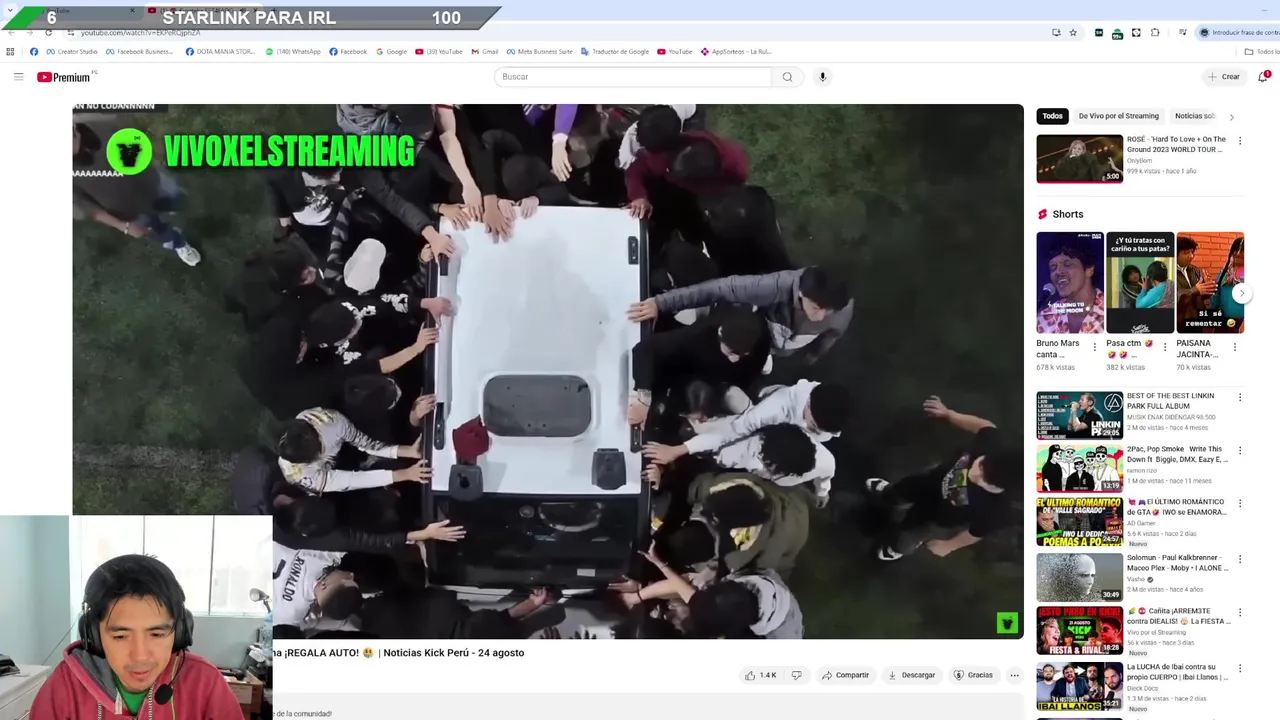Focus the Buscar search field

pos(632,77)
